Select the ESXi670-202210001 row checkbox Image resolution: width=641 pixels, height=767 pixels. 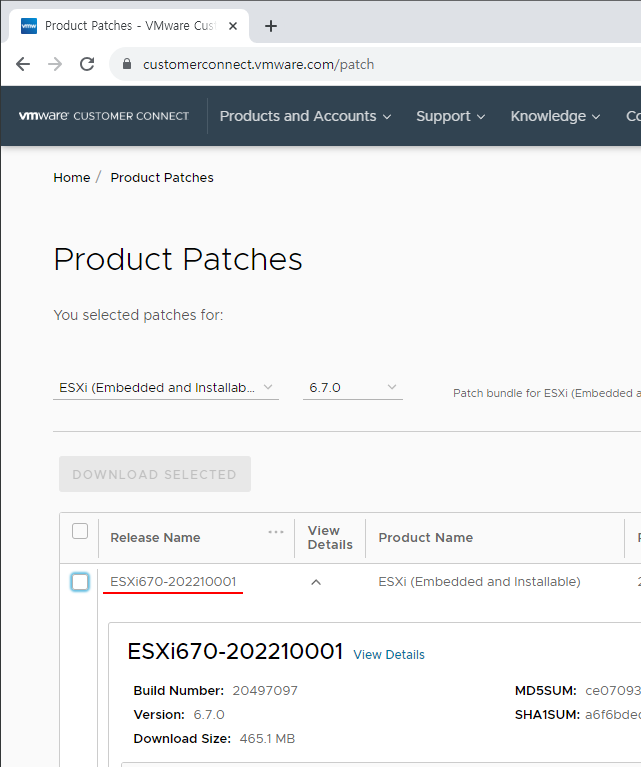coord(80,582)
